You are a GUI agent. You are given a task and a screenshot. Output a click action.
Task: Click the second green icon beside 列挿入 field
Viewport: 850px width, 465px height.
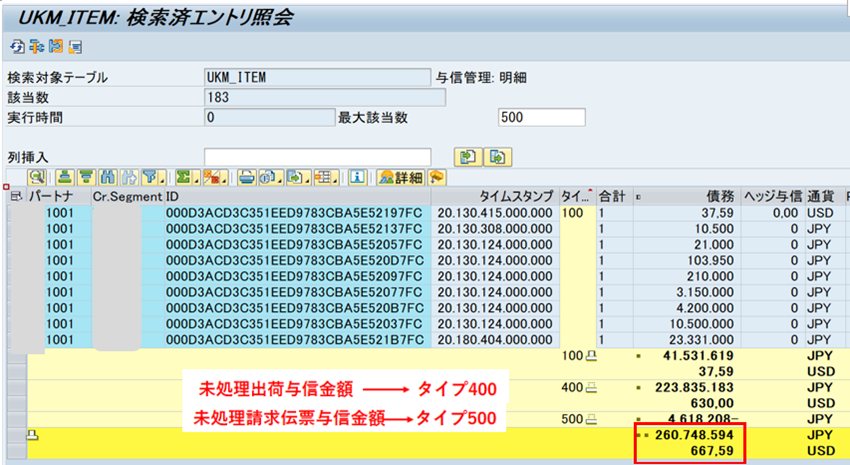pos(498,157)
